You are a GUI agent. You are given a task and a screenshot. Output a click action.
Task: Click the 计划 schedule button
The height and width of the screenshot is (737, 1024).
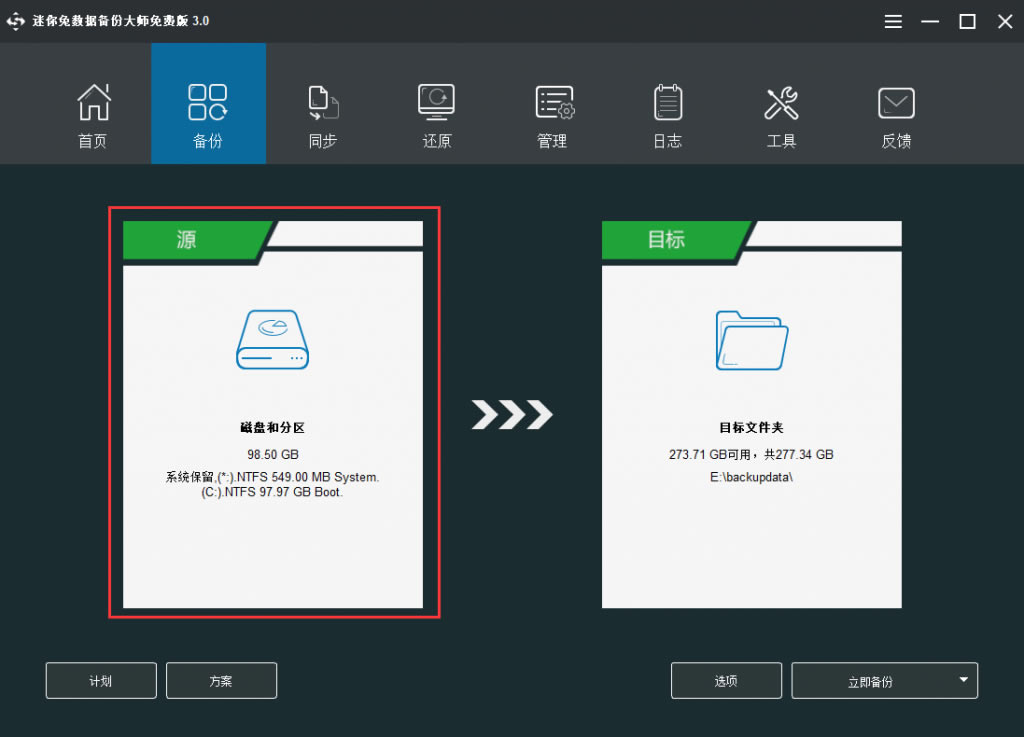[x=101, y=681]
